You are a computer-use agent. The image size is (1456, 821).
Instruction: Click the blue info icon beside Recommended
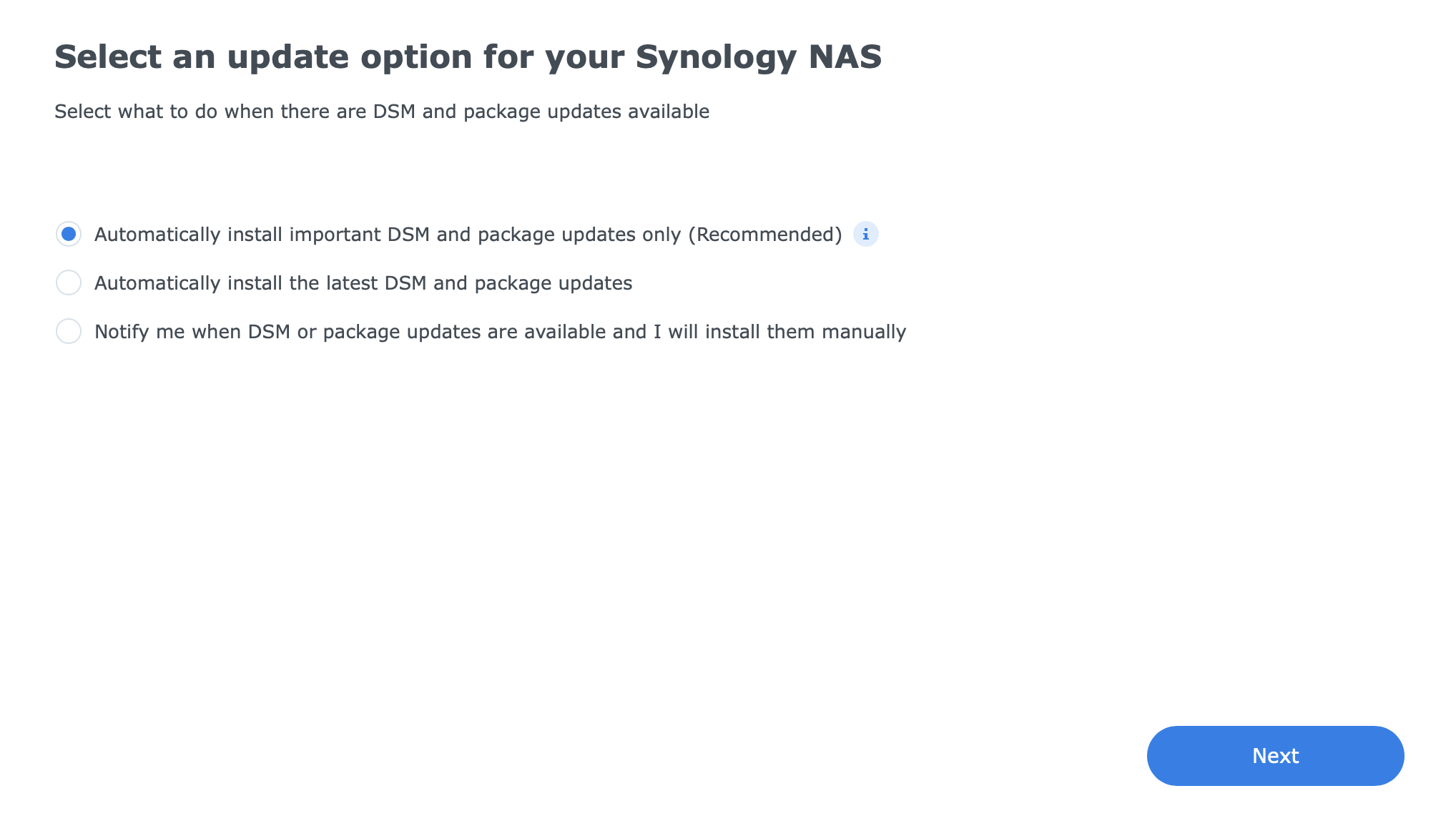point(865,235)
